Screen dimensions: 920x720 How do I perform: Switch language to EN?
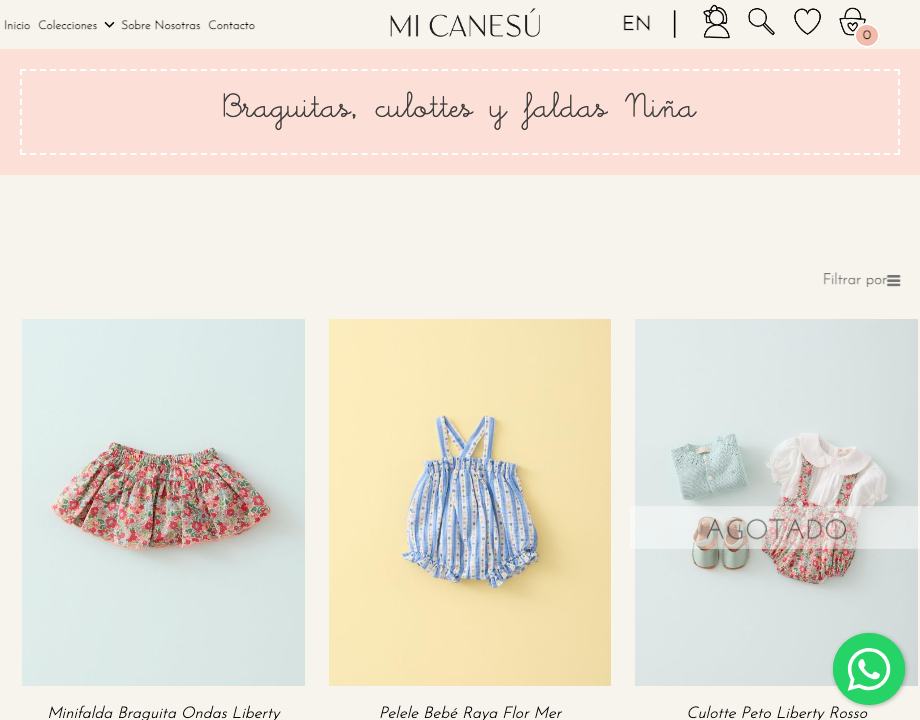637,24
